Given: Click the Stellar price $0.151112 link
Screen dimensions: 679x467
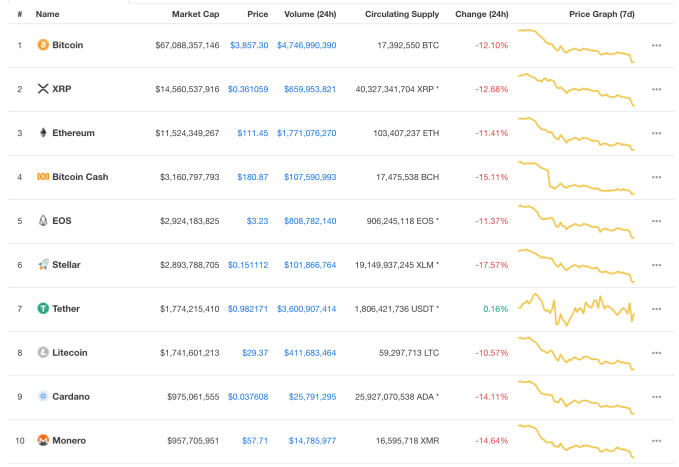Looking at the screenshot, I should point(247,265).
